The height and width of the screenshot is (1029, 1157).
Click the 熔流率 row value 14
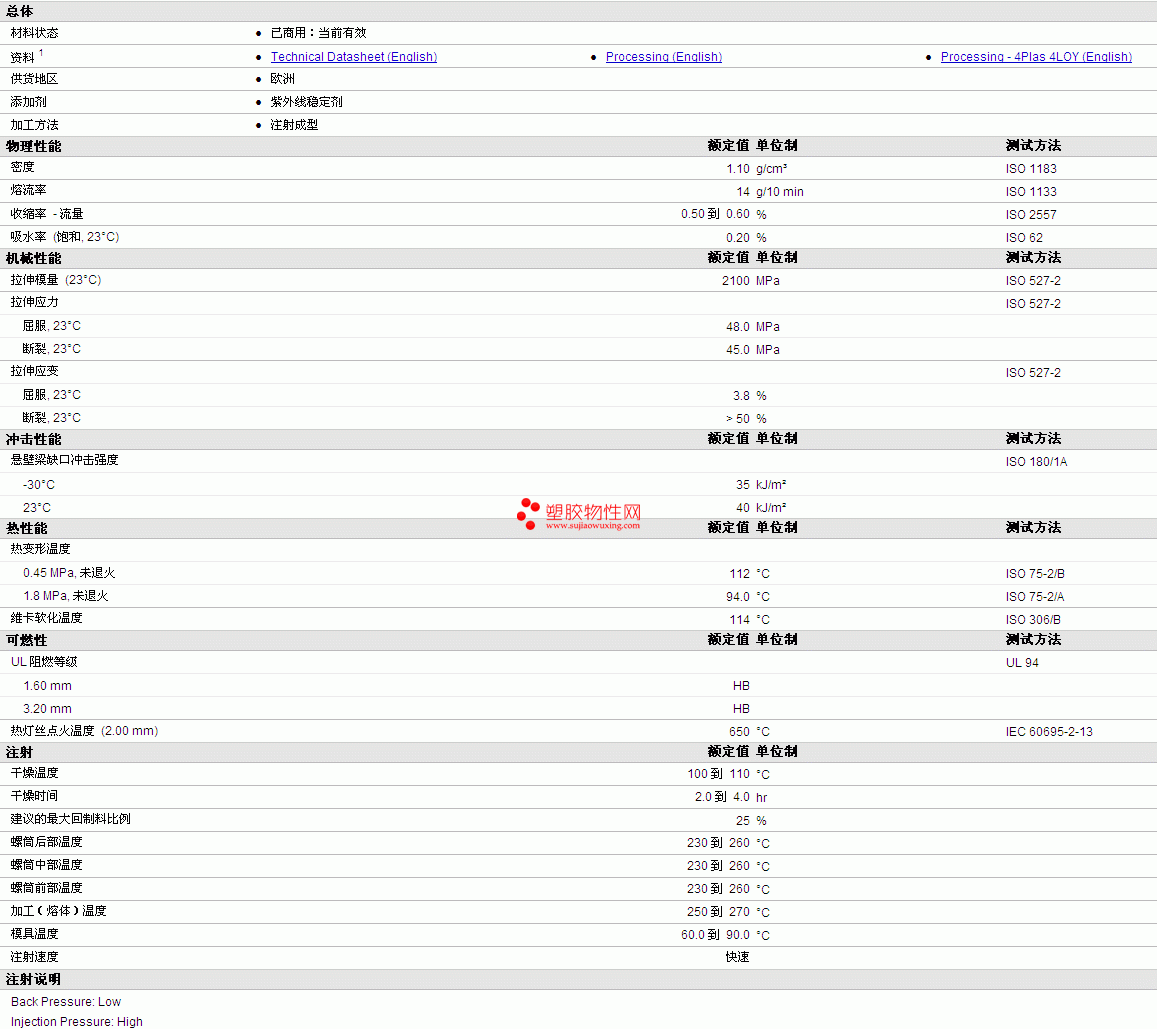(x=743, y=192)
